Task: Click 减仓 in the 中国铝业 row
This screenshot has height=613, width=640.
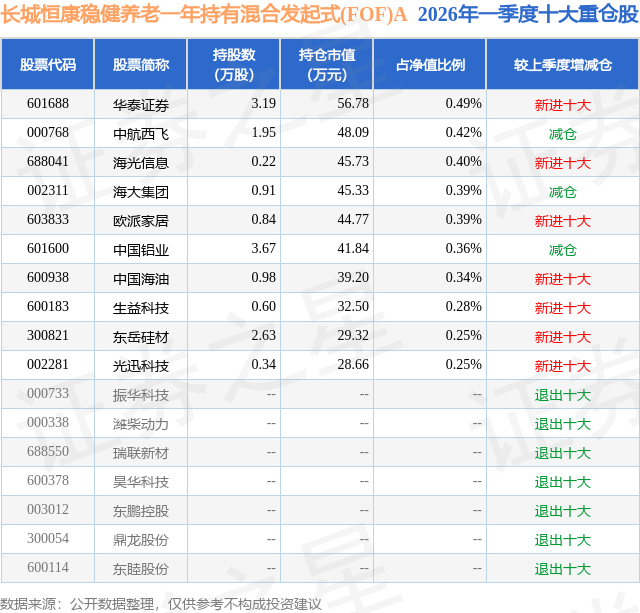Action: pos(563,250)
